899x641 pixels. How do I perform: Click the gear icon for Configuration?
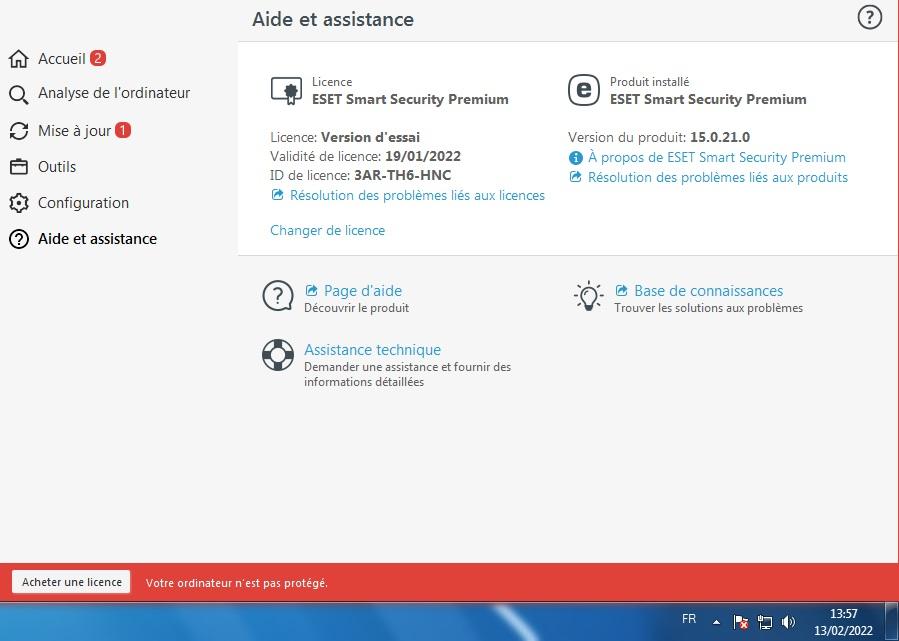(x=19, y=203)
